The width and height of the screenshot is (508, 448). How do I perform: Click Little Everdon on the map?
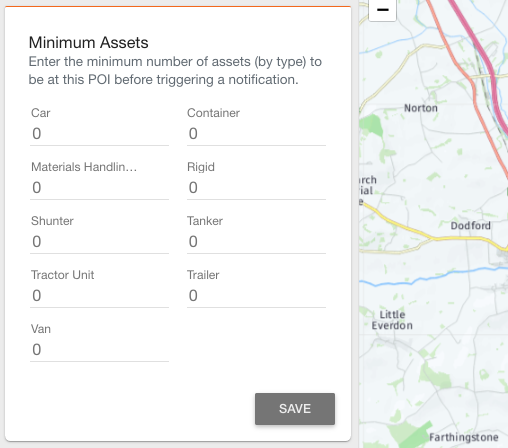click(x=392, y=320)
